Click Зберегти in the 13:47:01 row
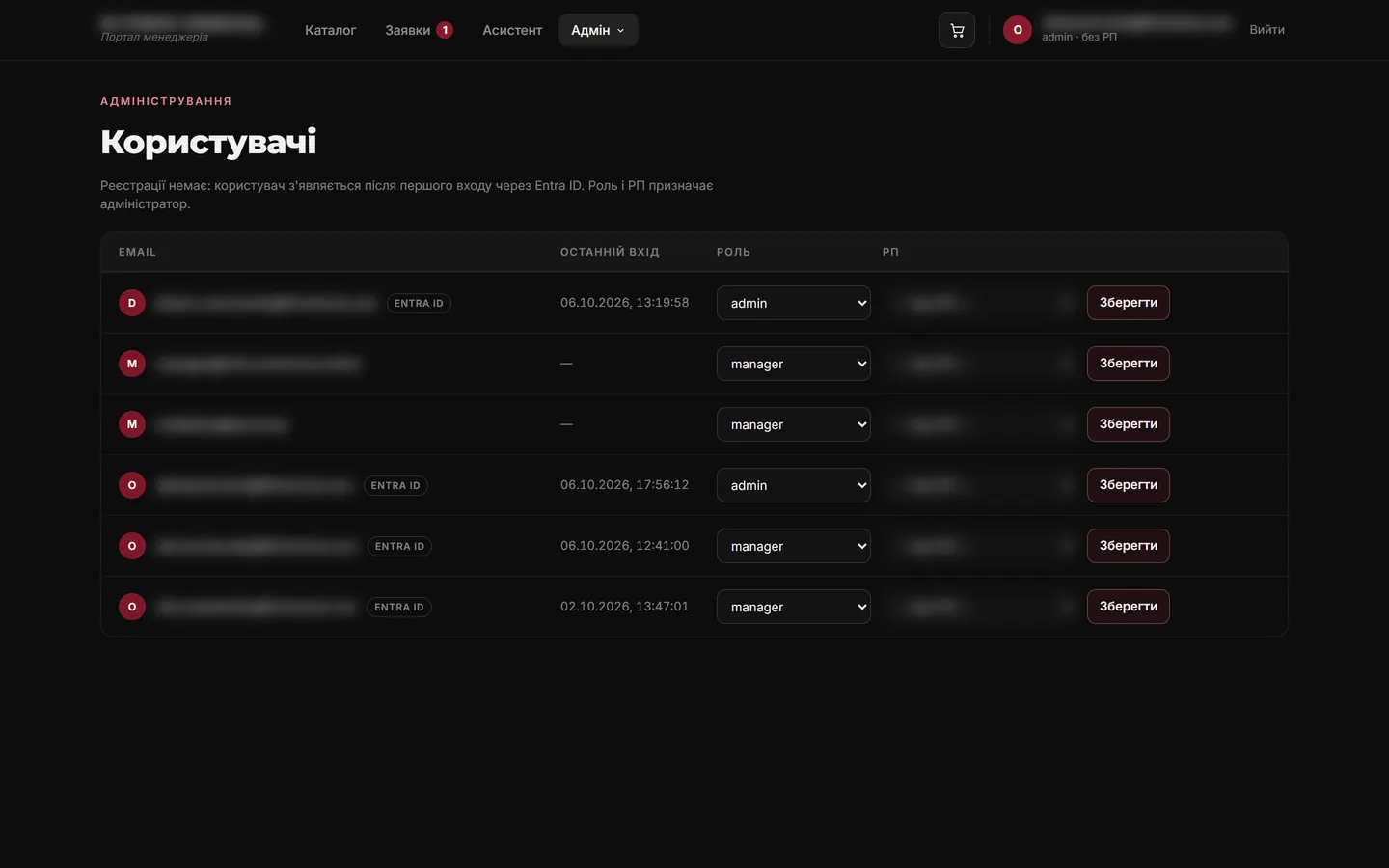 pos(1129,607)
